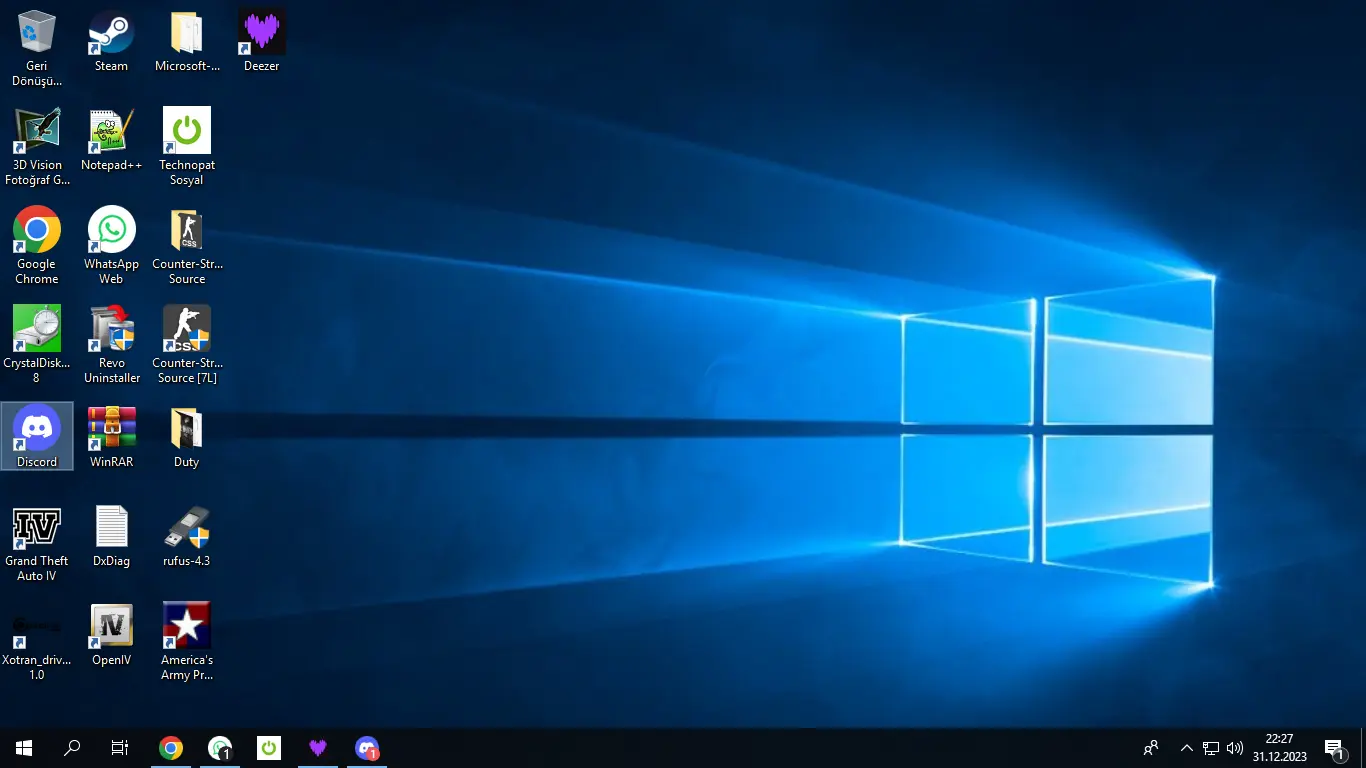Switch to Discord in the taskbar
Image resolution: width=1366 pixels, height=768 pixels.
[367, 748]
